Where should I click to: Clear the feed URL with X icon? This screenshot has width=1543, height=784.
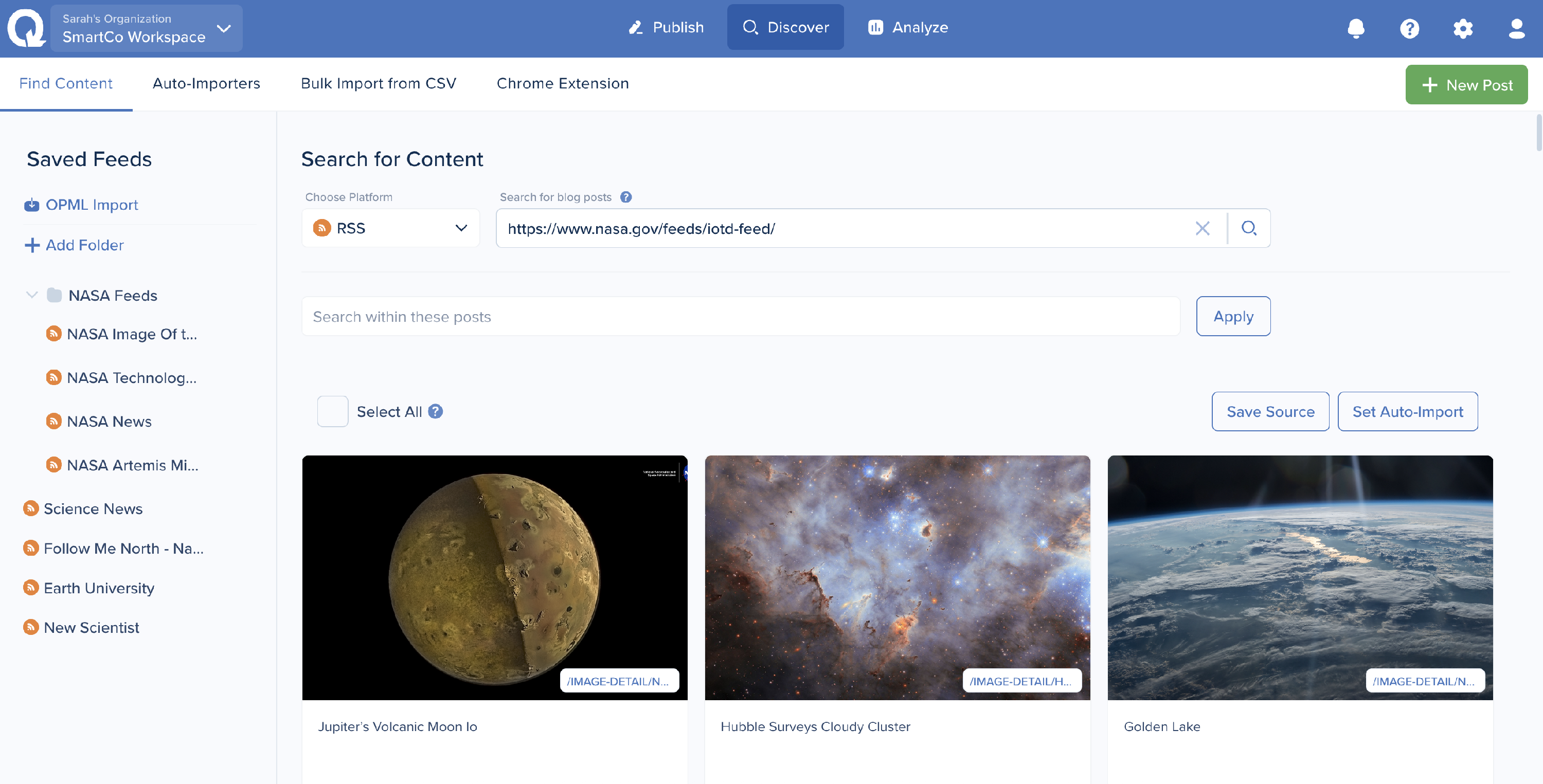1202,228
